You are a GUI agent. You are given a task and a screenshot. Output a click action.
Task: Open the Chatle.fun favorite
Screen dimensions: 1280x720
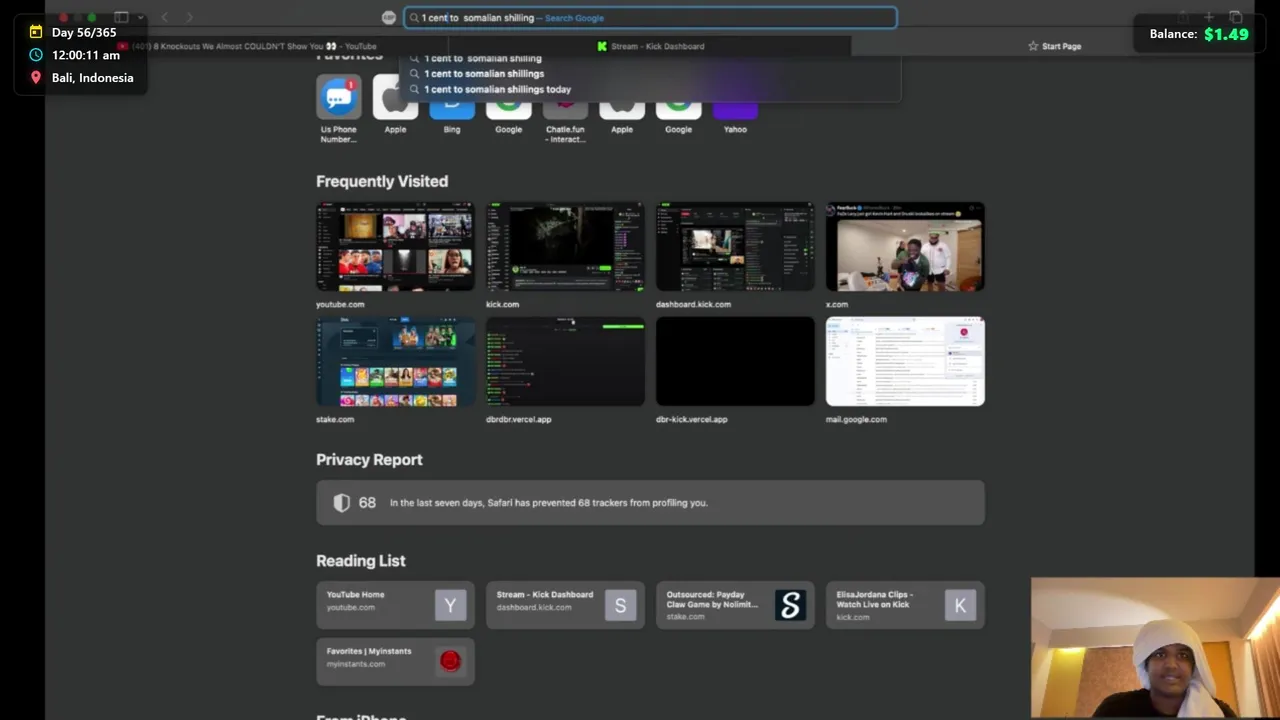pos(565,108)
